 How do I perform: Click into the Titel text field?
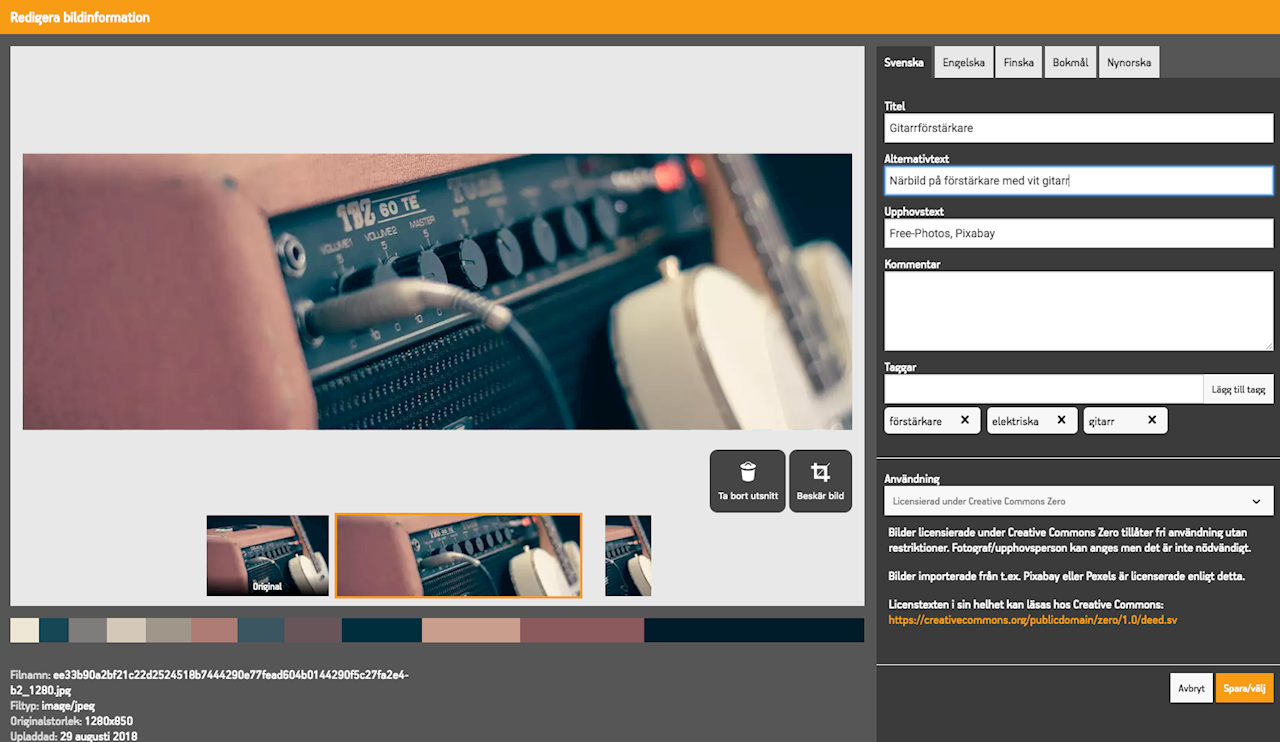pyautogui.click(x=1078, y=128)
